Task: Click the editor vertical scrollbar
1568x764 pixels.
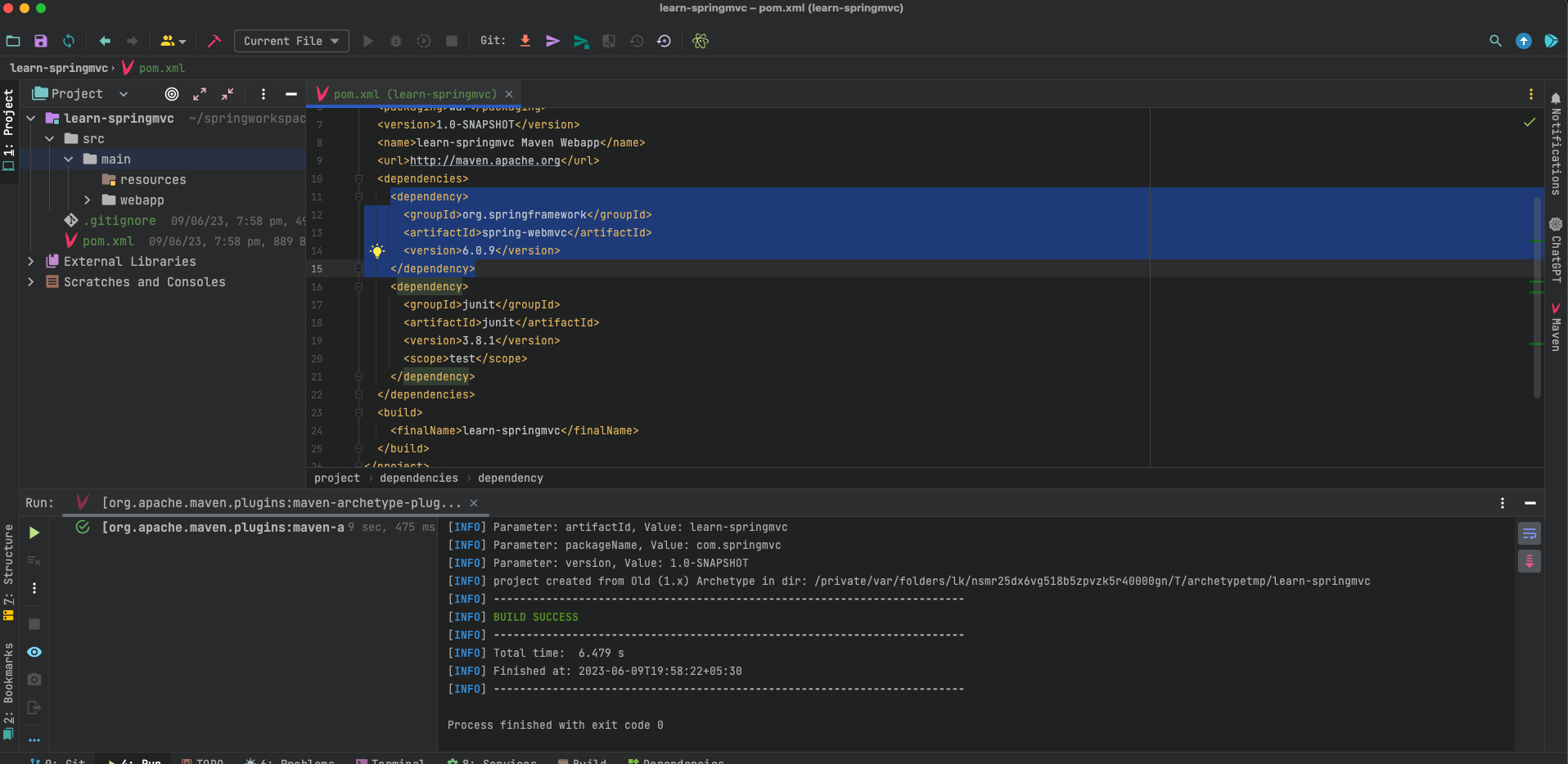Action: point(1538,296)
